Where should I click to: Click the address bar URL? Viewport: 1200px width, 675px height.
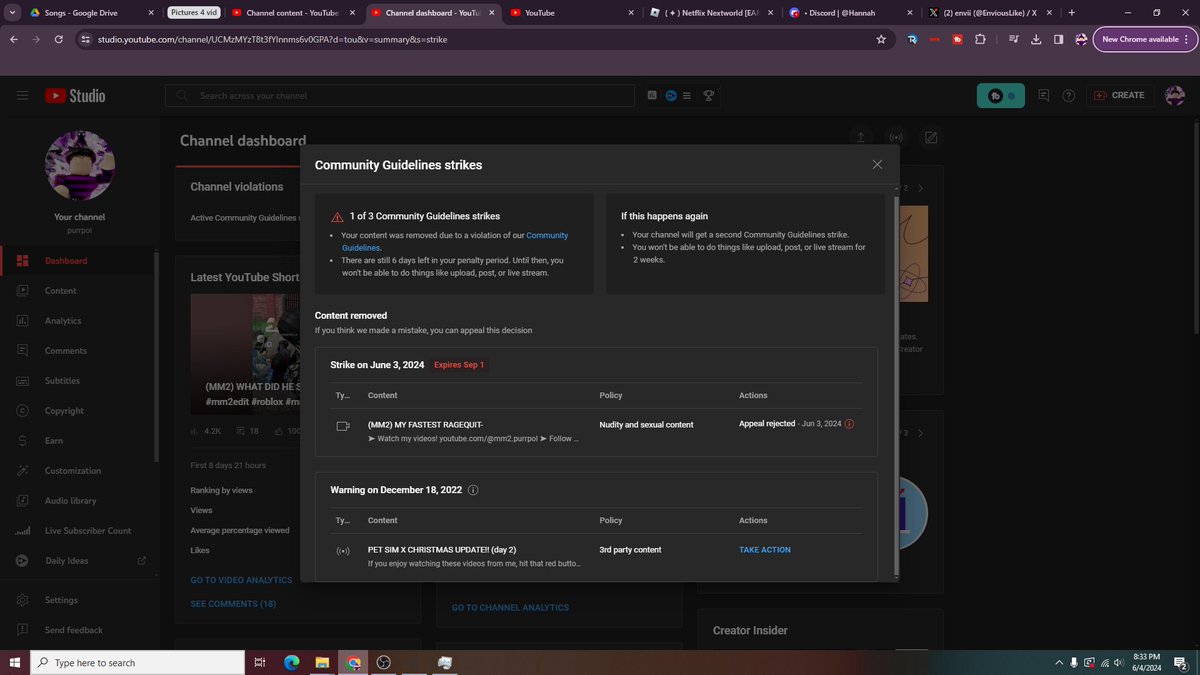tap(272, 39)
